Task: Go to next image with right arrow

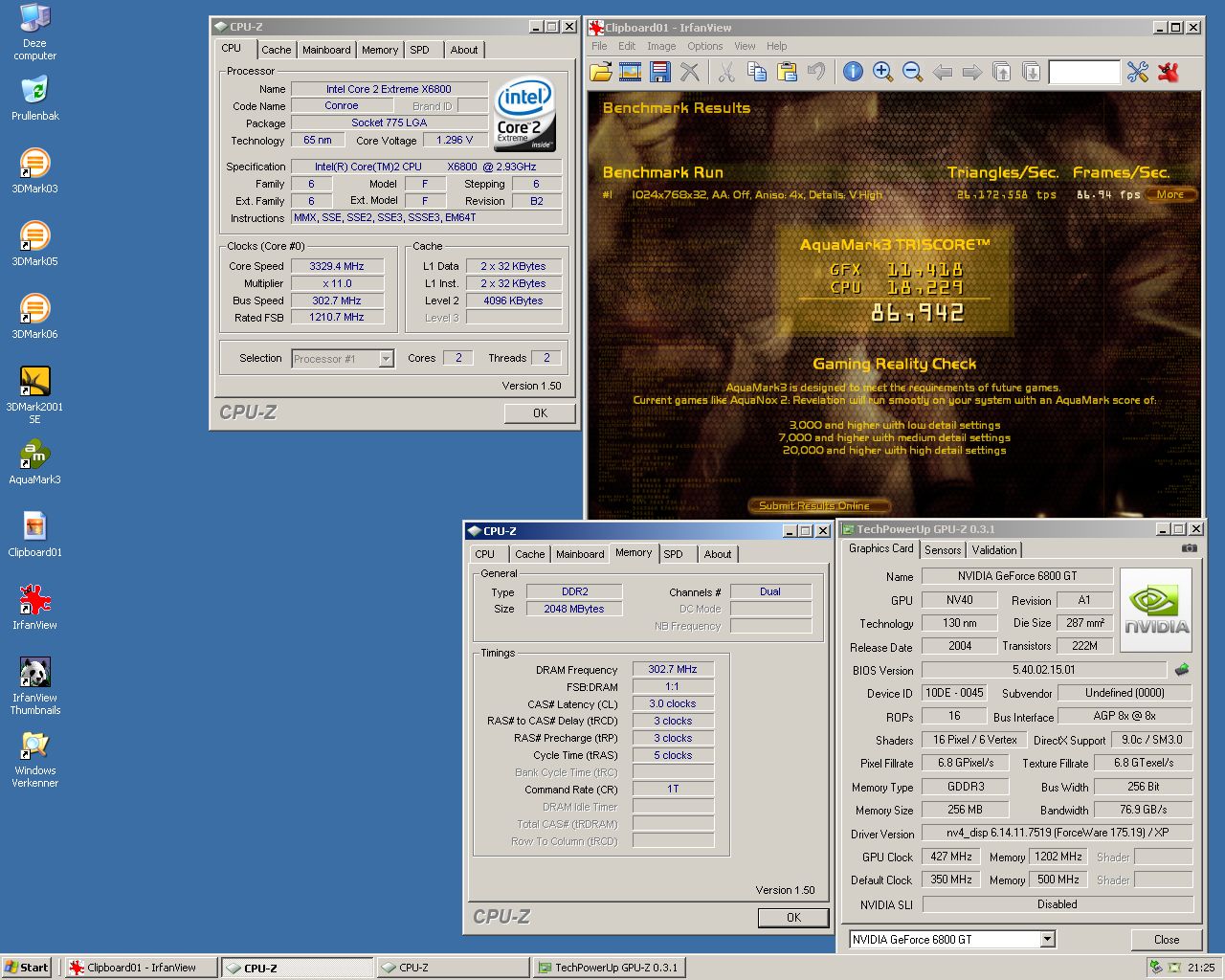Action: (971, 72)
